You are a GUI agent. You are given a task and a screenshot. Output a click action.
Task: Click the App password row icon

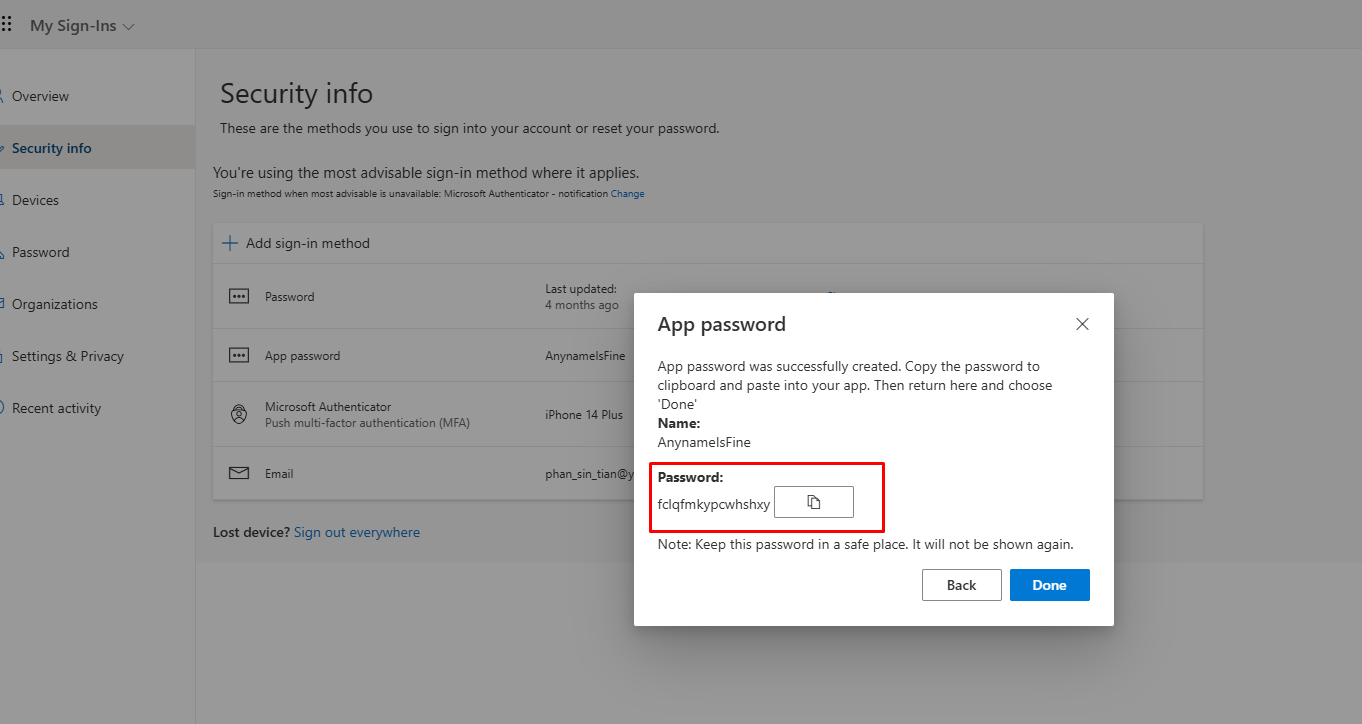(x=239, y=355)
